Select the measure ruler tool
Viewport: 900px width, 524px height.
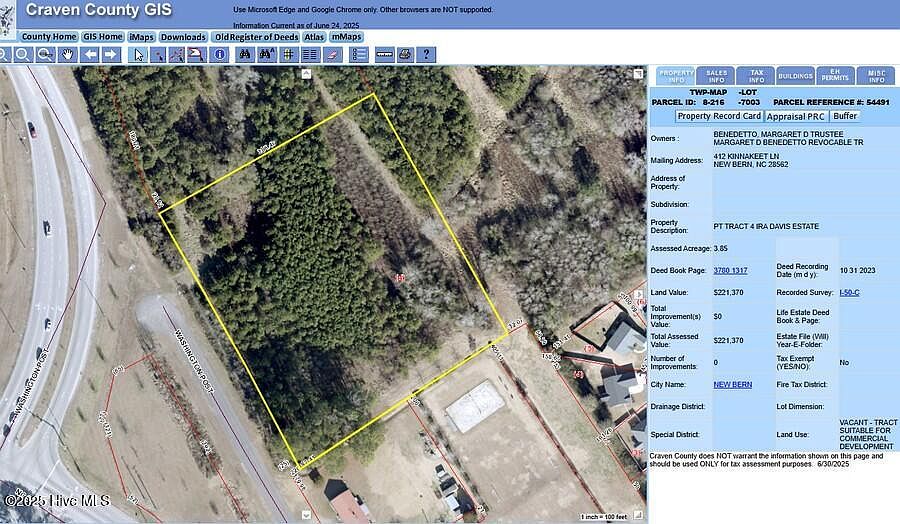click(x=384, y=55)
